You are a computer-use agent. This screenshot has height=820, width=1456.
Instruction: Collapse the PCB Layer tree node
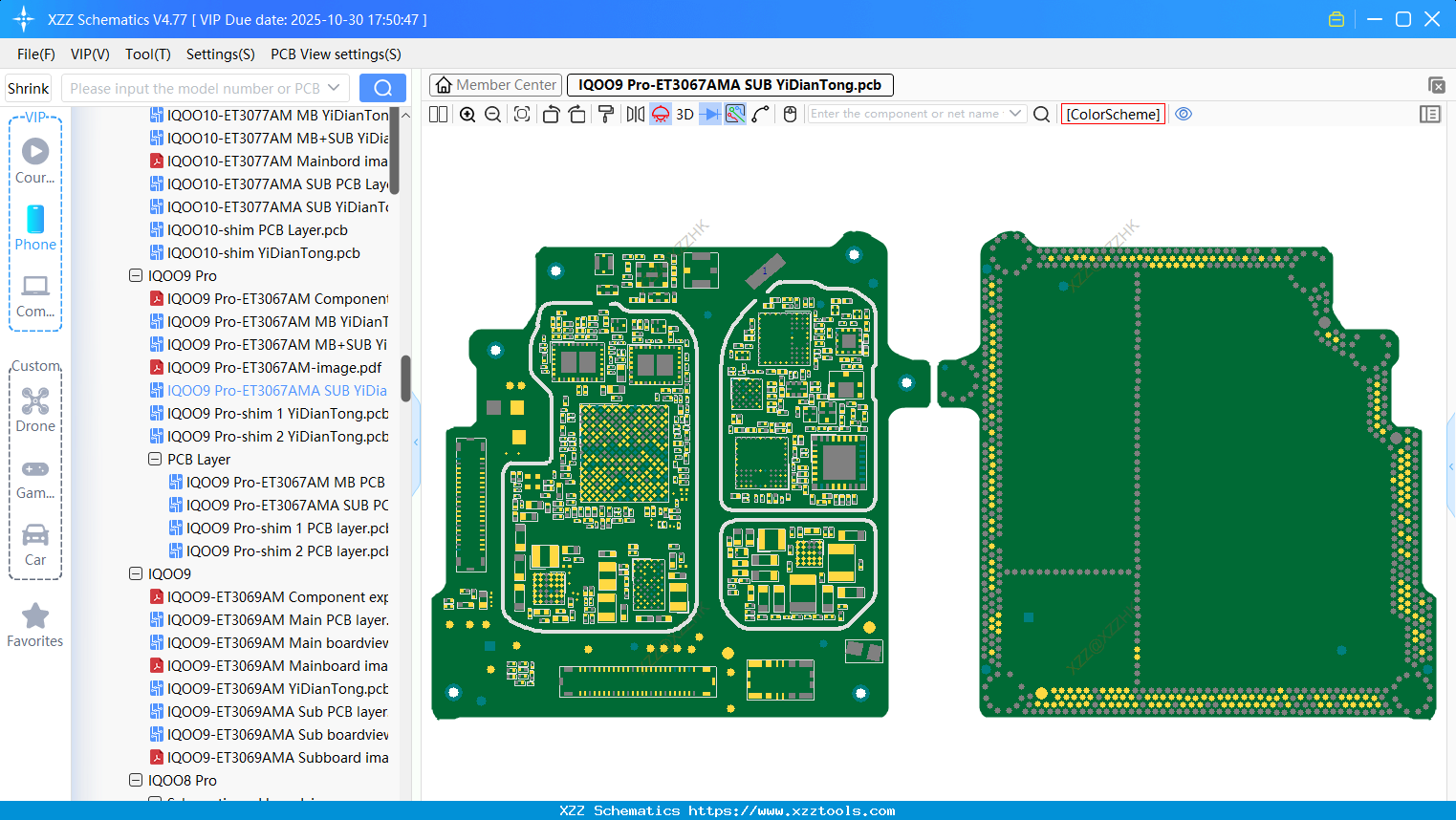click(155, 460)
